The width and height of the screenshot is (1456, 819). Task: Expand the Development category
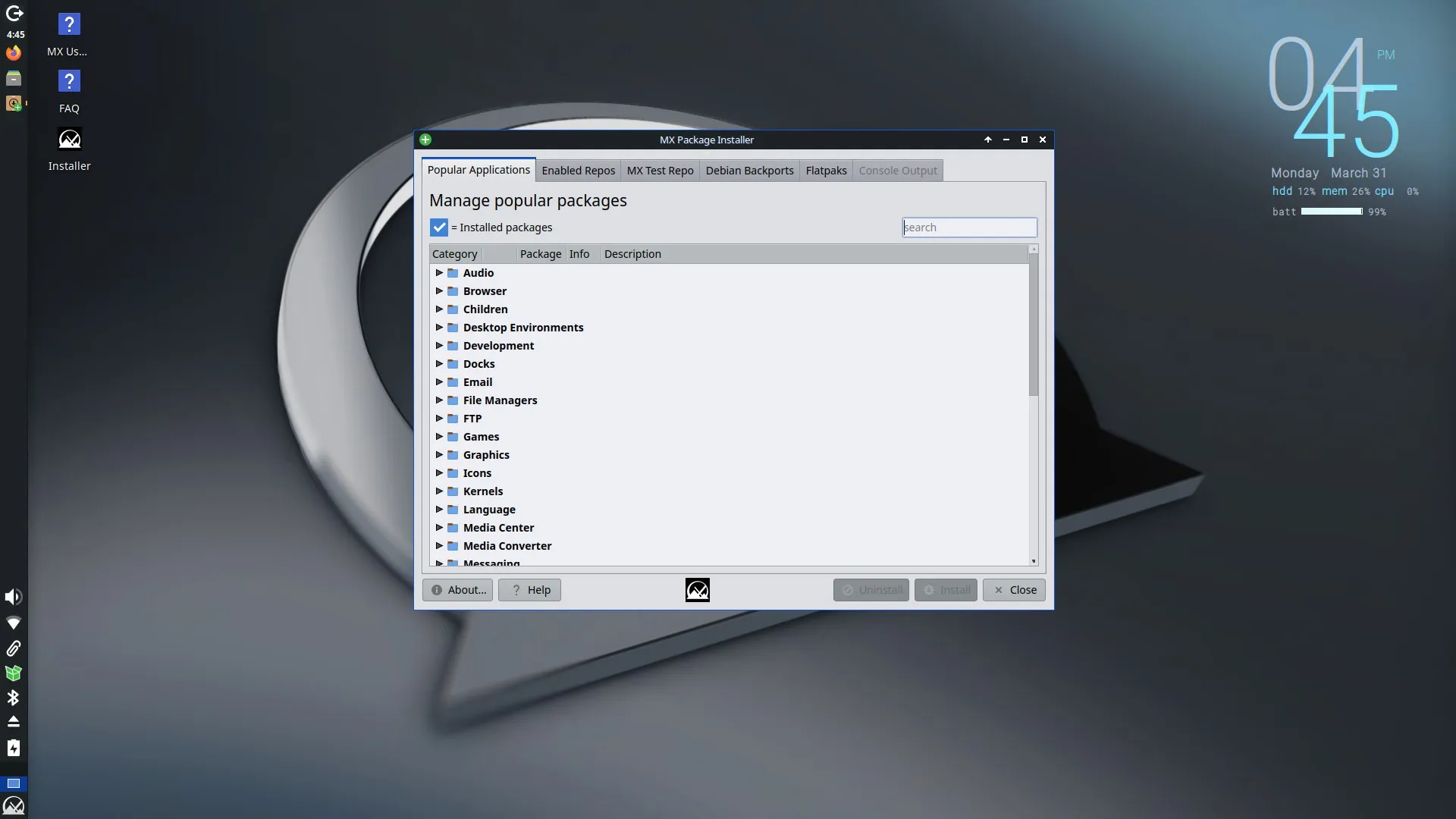coord(439,346)
